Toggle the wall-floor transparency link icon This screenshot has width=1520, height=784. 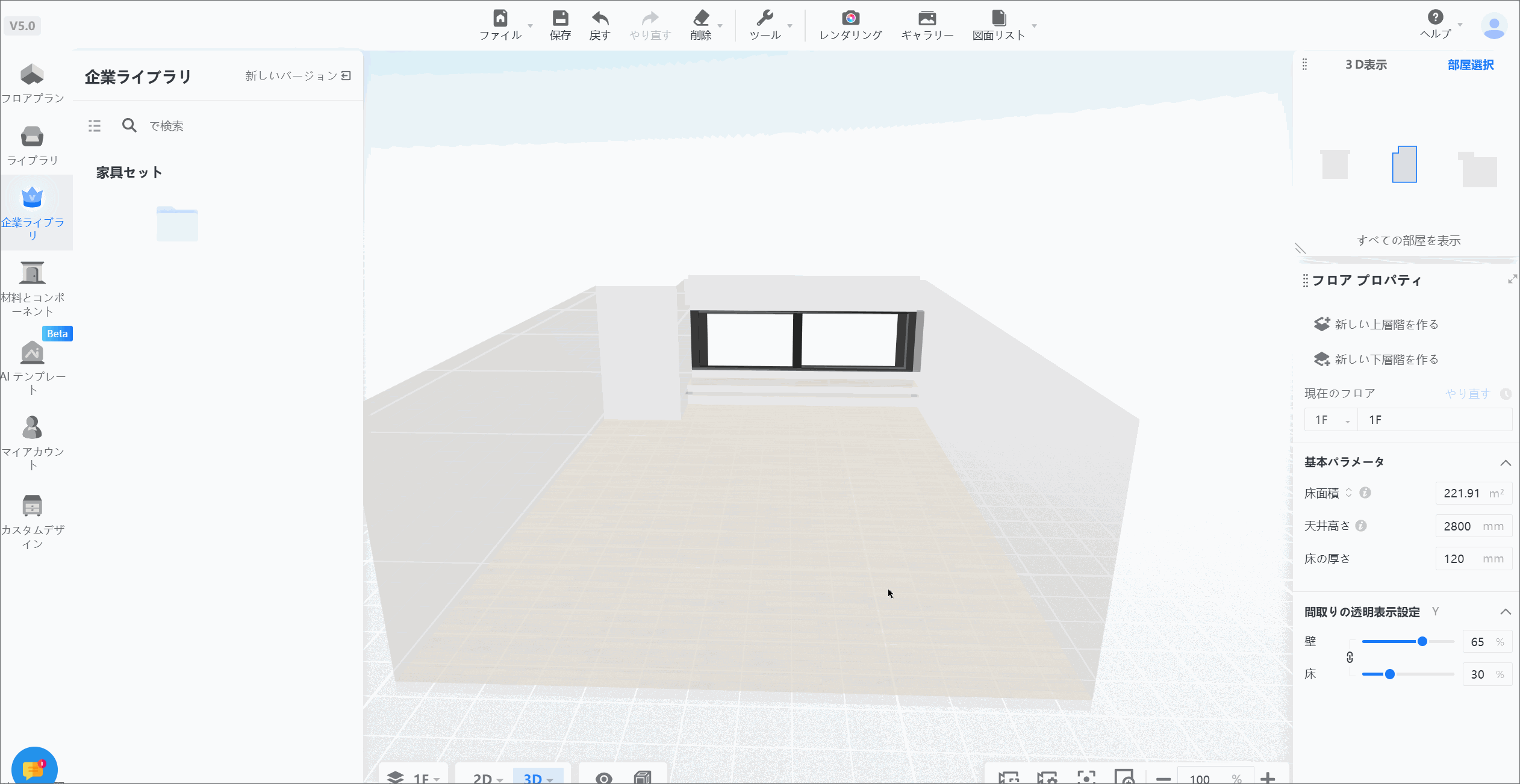pyautogui.click(x=1350, y=658)
